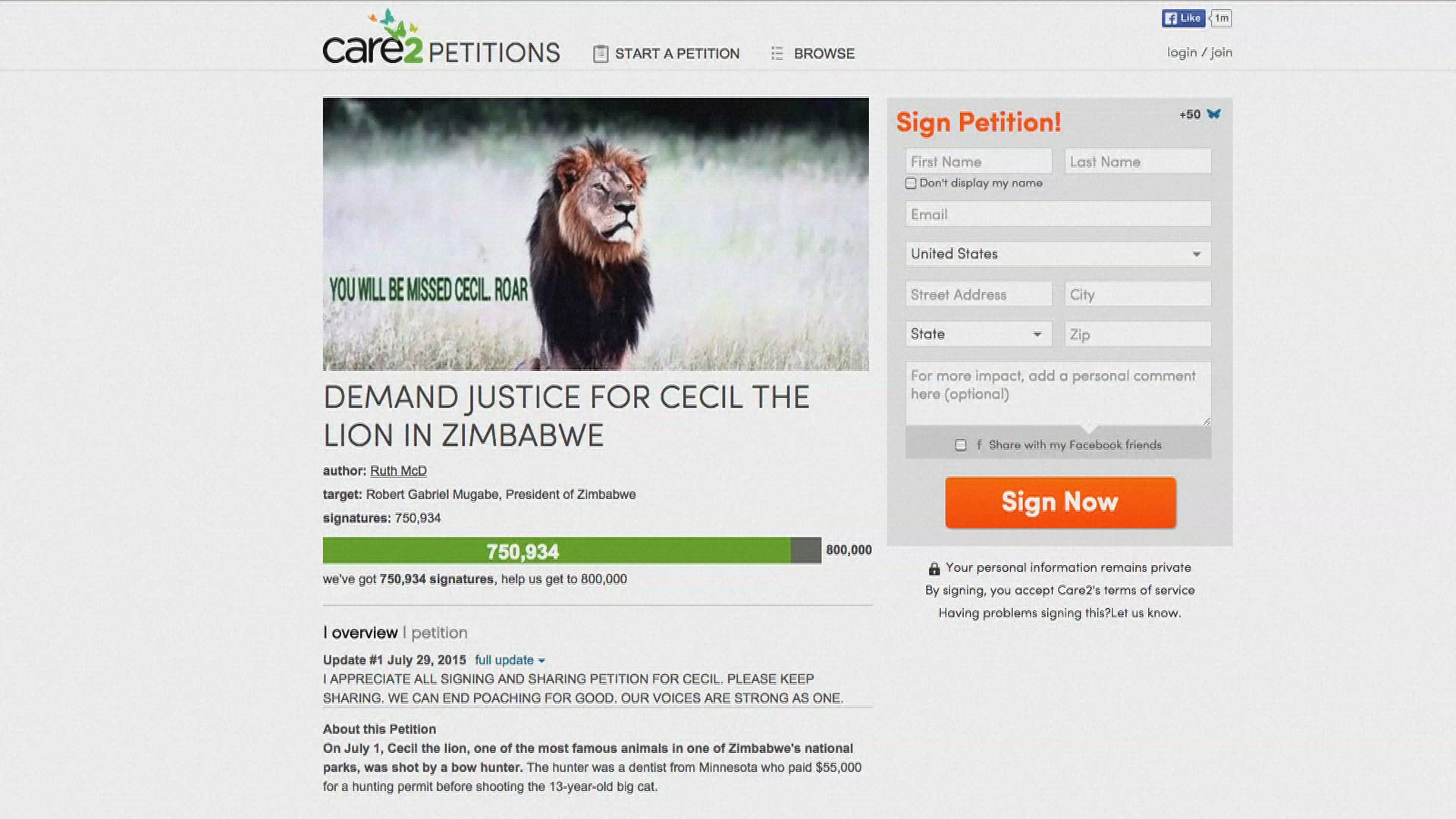1456x819 pixels.
Task: Enable Share with my Facebook friends
Action: click(x=961, y=445)
